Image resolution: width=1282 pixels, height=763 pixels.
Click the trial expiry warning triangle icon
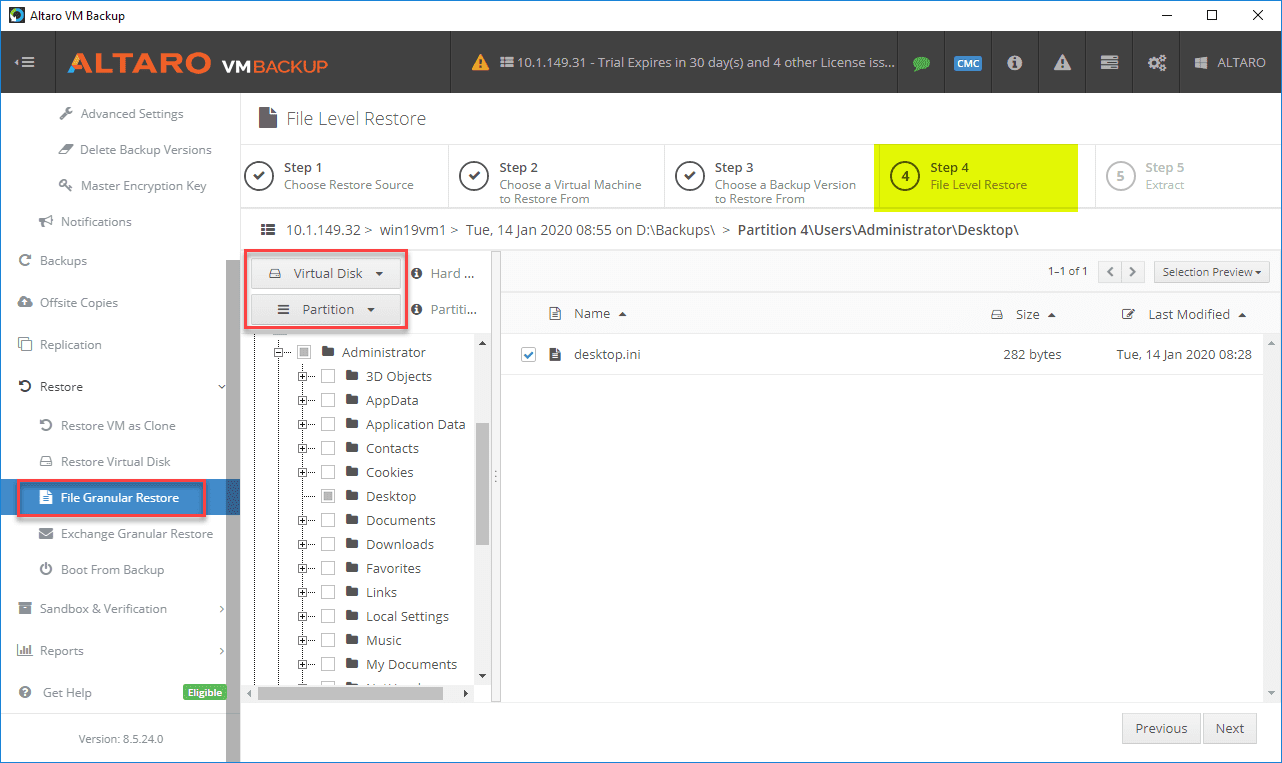pyautogui.click(x=481, y=62)
